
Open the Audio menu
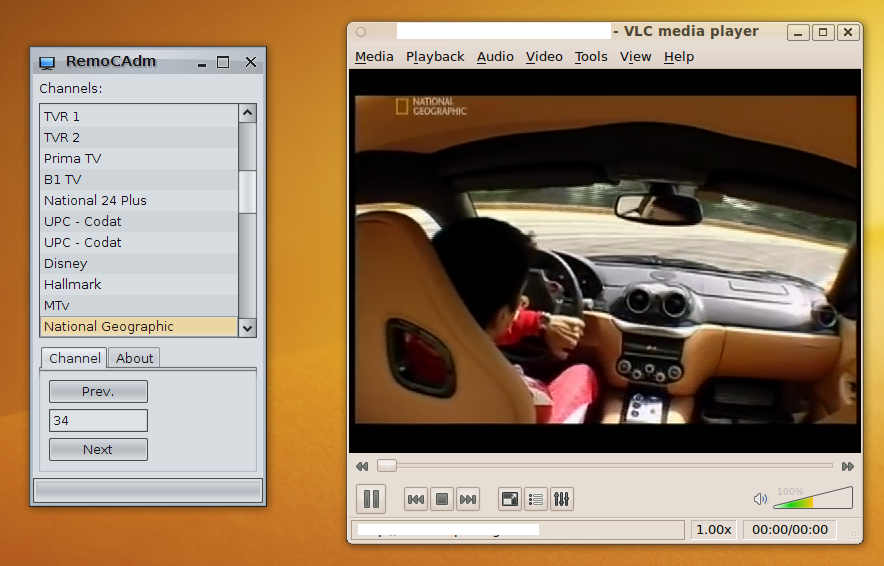point(495,57)
